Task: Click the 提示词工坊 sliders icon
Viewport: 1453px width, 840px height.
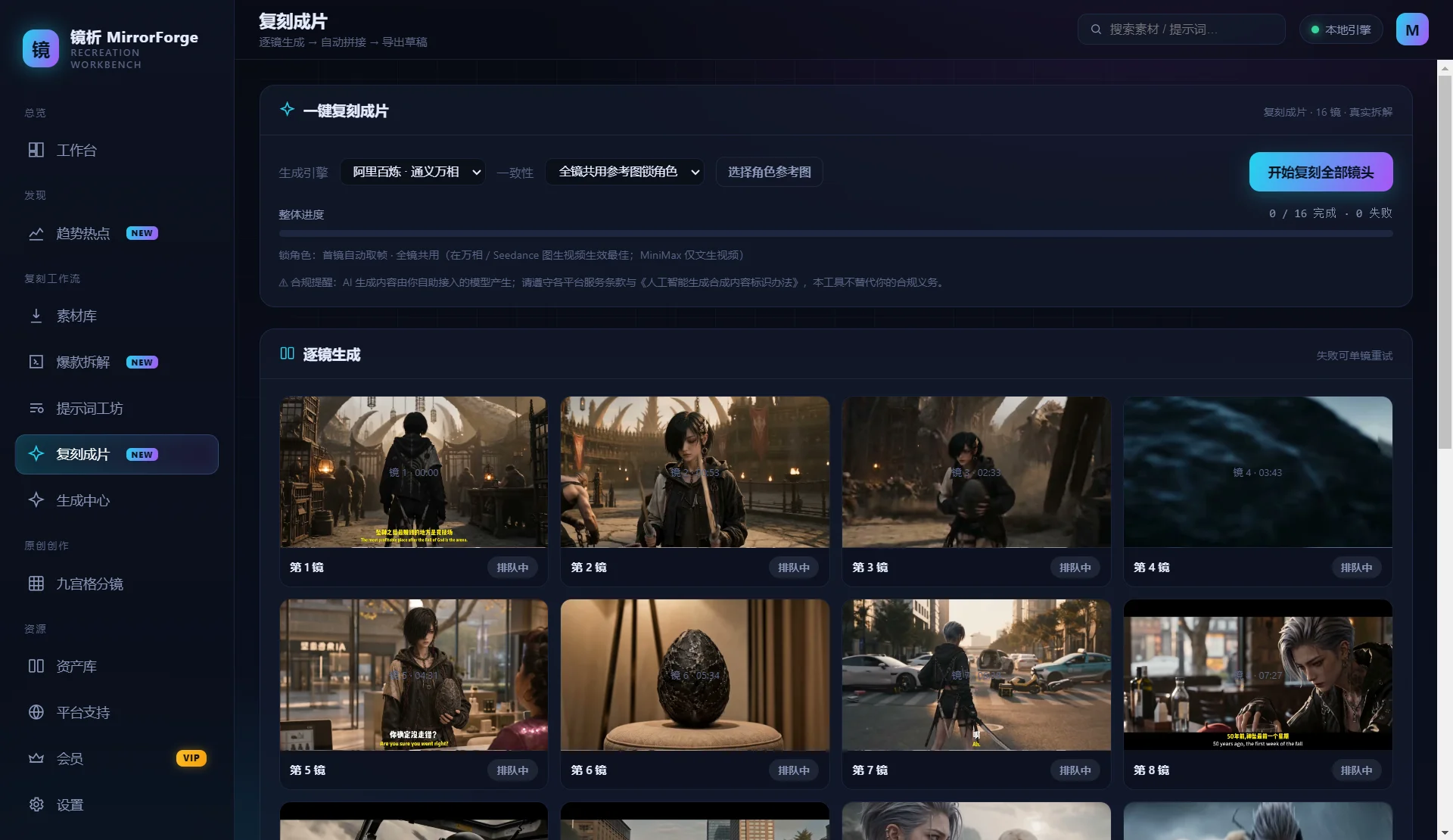Action: click(x=36, y=408)
